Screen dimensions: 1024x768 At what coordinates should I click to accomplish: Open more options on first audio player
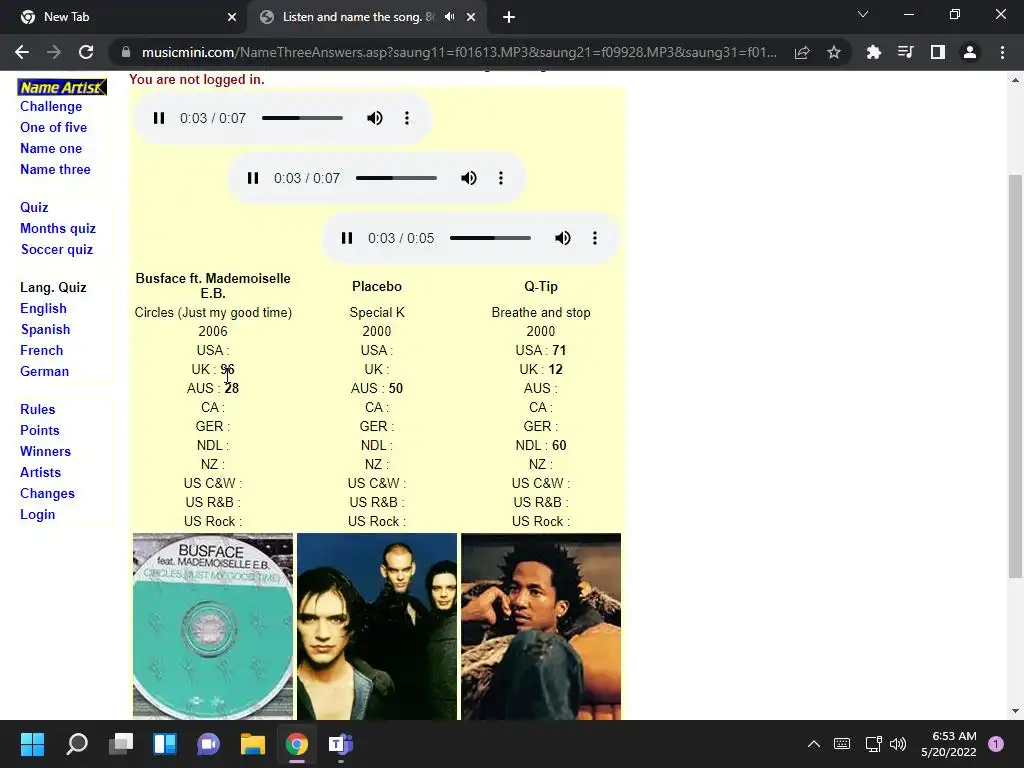point(407,118)
